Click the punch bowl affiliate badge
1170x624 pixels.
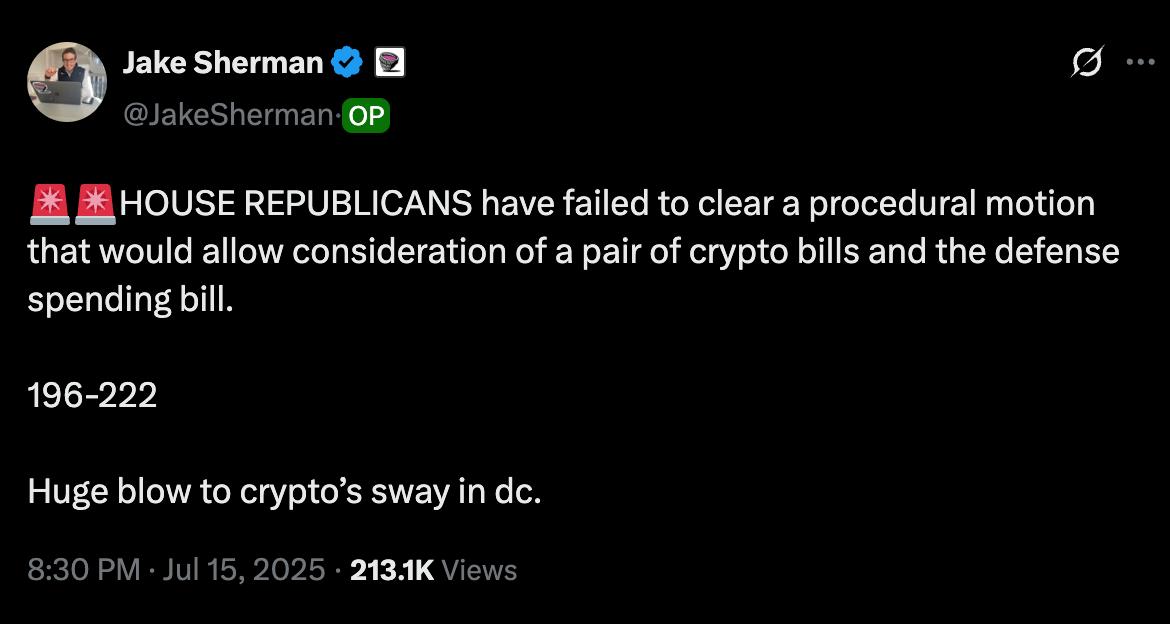coord(389,63)
